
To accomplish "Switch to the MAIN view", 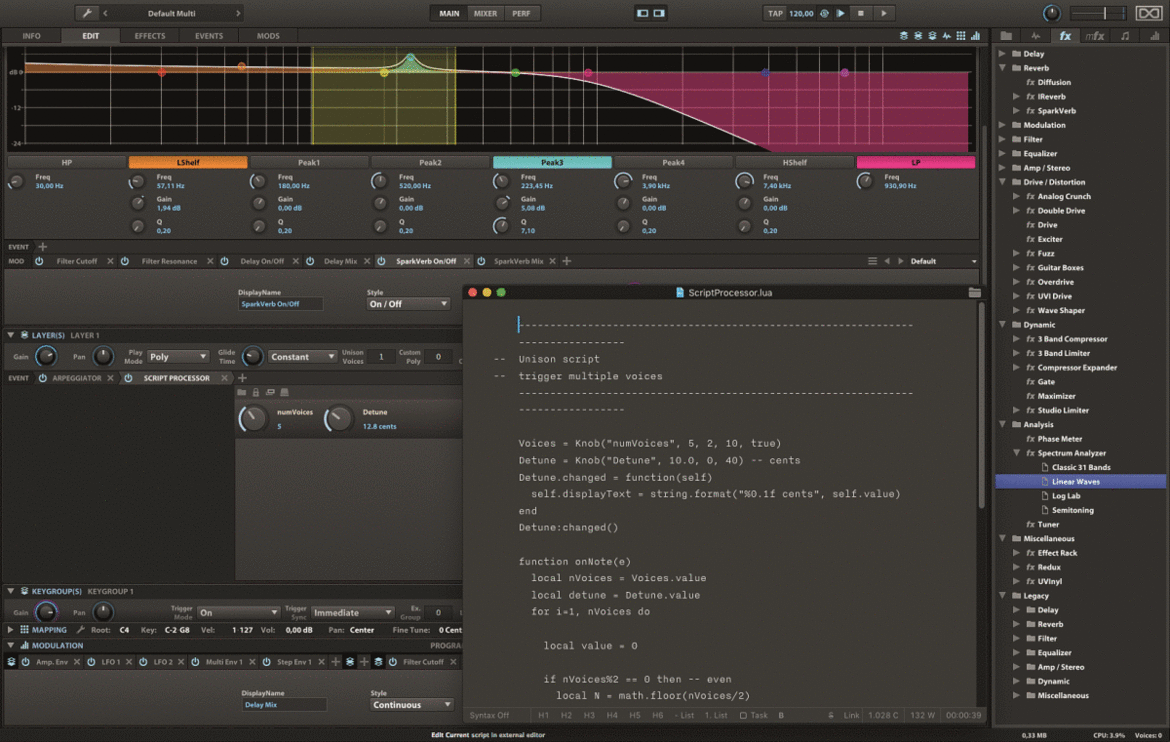I will point(449,13).
